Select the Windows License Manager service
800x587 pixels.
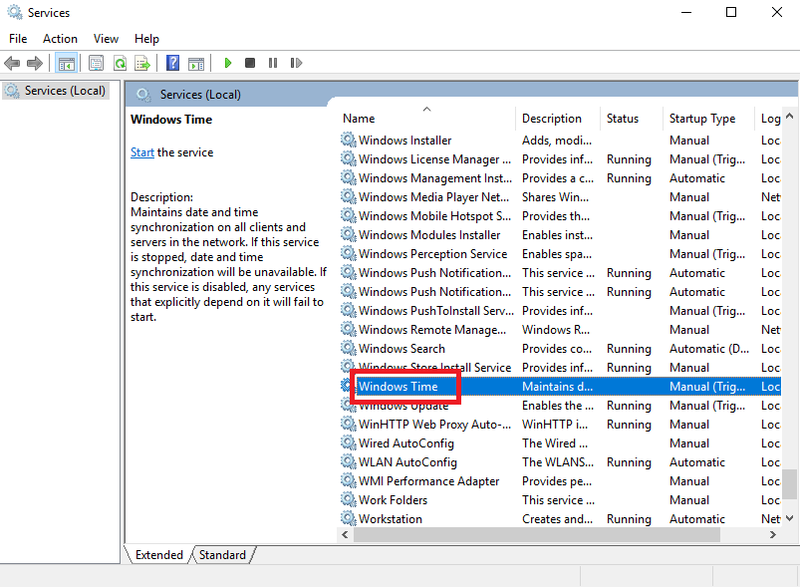tap(435, 159)
